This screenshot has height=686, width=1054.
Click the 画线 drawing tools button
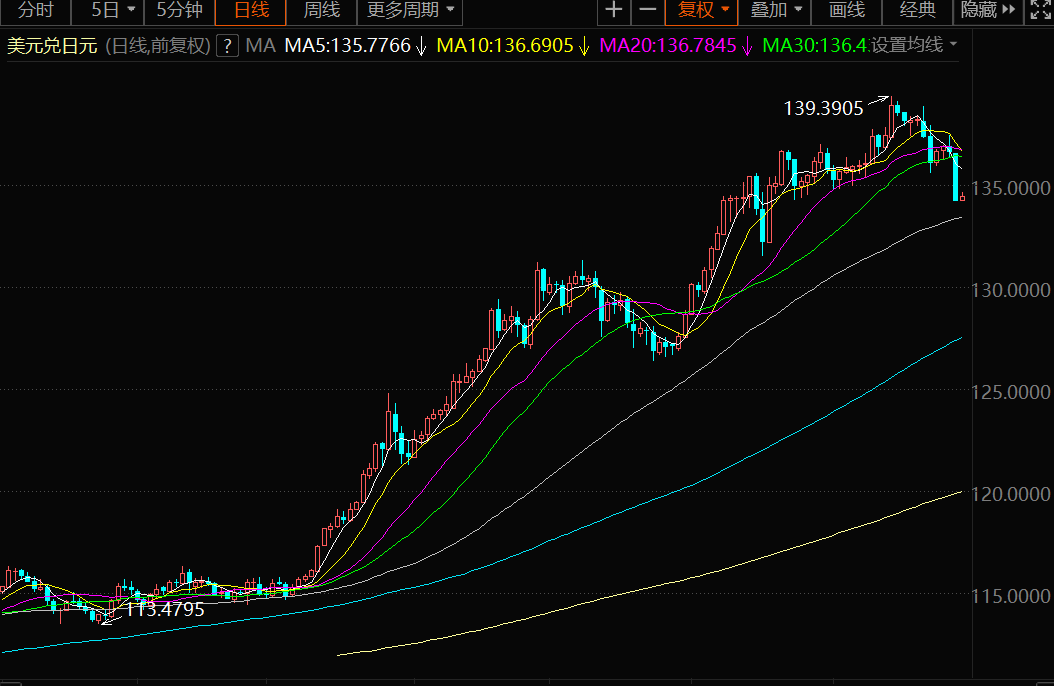847,11
